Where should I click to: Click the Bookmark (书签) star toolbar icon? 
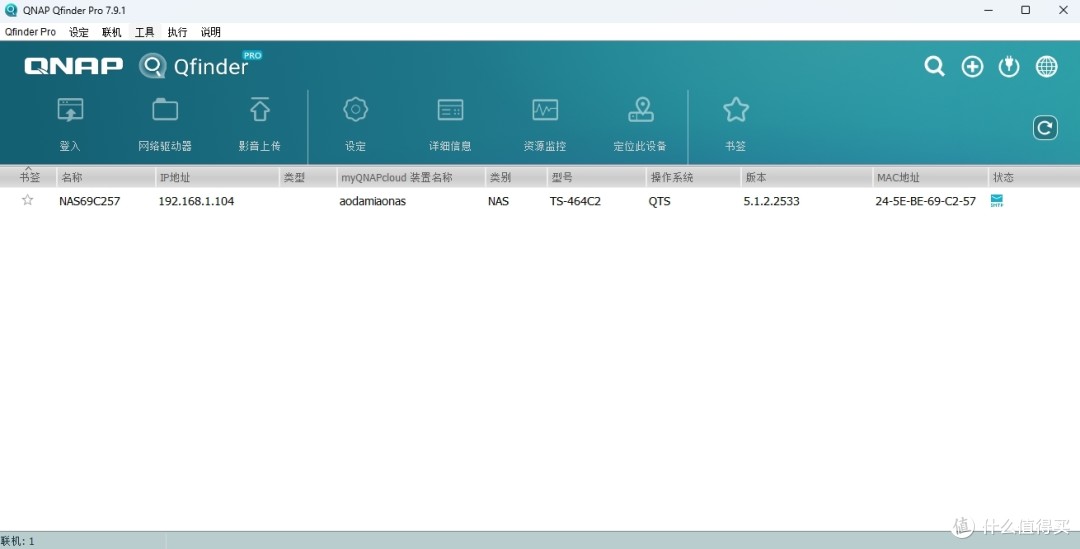pyautogui.click(x=736, y=110)
